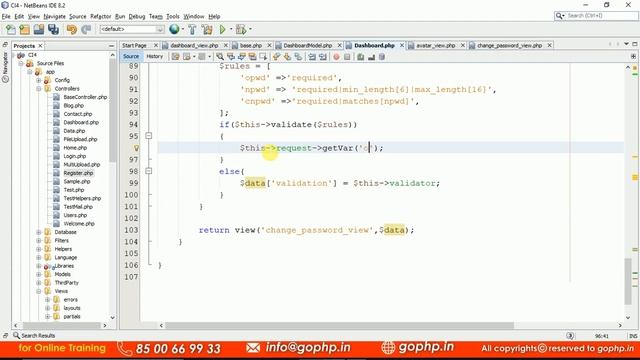Click the Save All toolbar icon
Screen dimensions: 640x360
pos(53,29)
